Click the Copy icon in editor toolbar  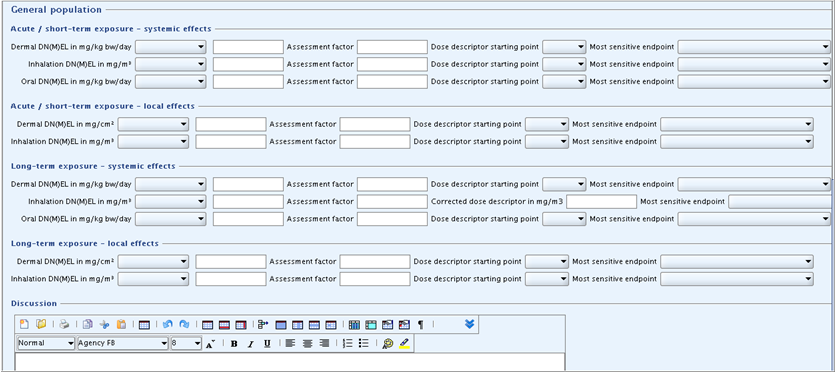(x=88, y=324)
